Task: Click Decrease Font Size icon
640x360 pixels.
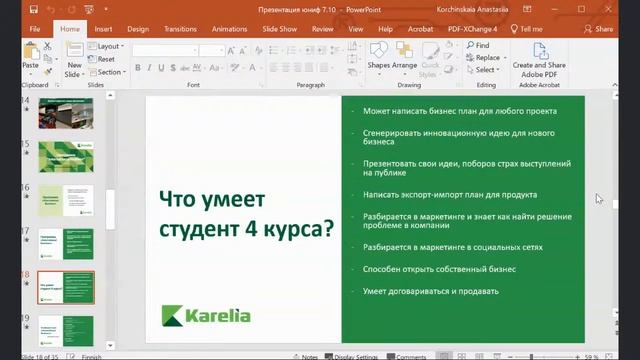Action: [x=243, y=51]
